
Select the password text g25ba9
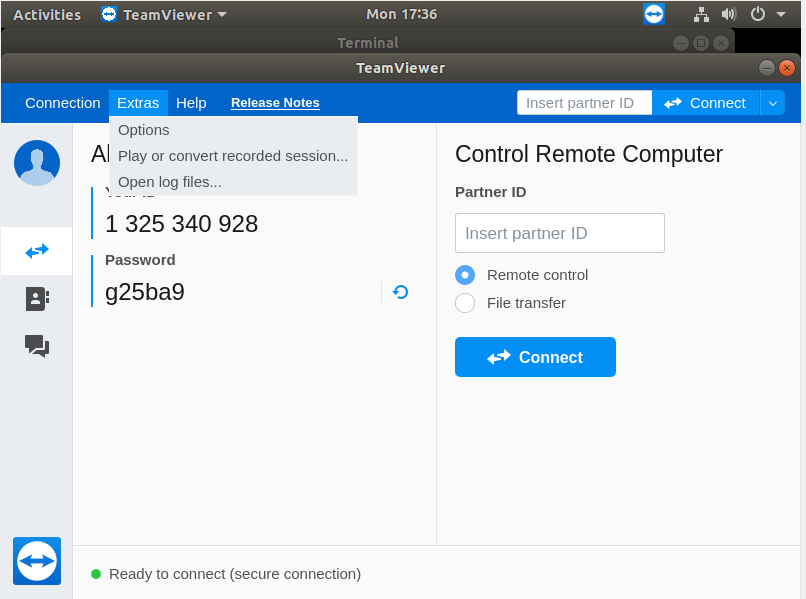tap(144, 292)
